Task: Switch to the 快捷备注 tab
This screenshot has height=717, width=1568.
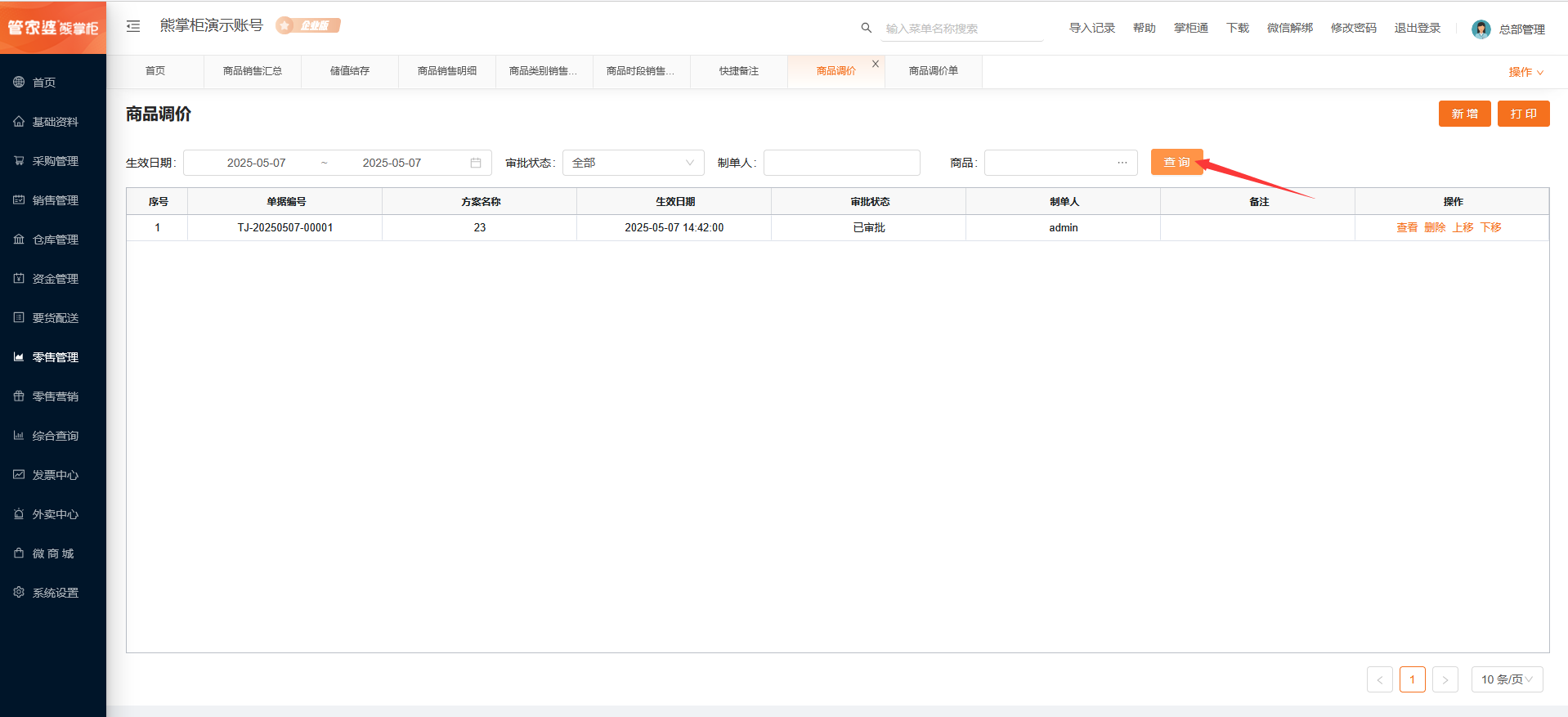Action: (x=739, y=71)
